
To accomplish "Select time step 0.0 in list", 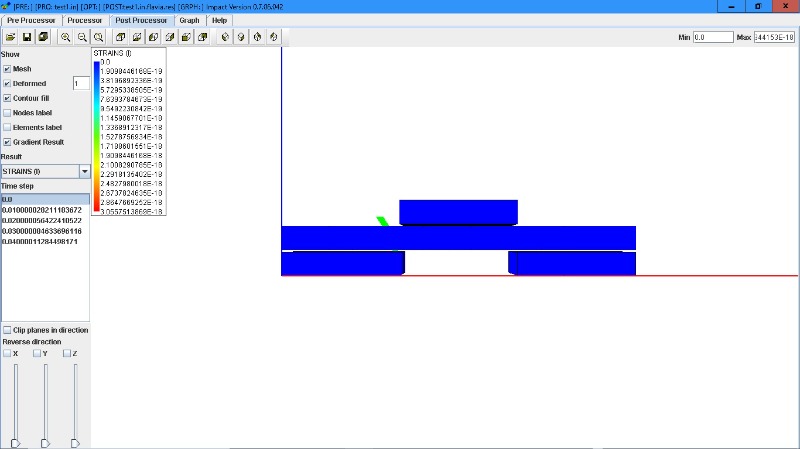I will [x=45, y=199].
